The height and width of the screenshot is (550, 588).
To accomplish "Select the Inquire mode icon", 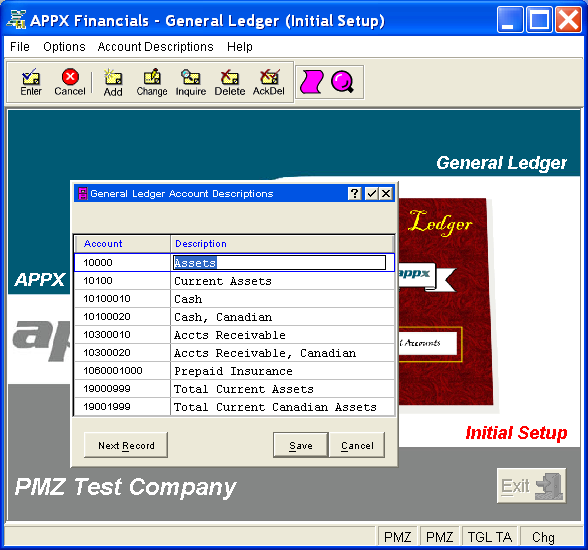I will pyautogui.click(x=191, y=82).
